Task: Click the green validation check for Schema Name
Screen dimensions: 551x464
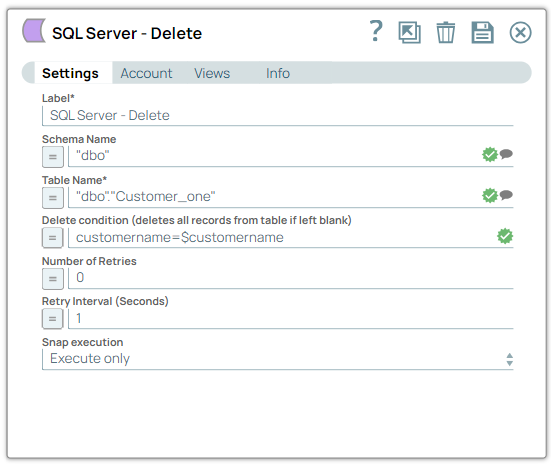Action: [x=490, y=154]
